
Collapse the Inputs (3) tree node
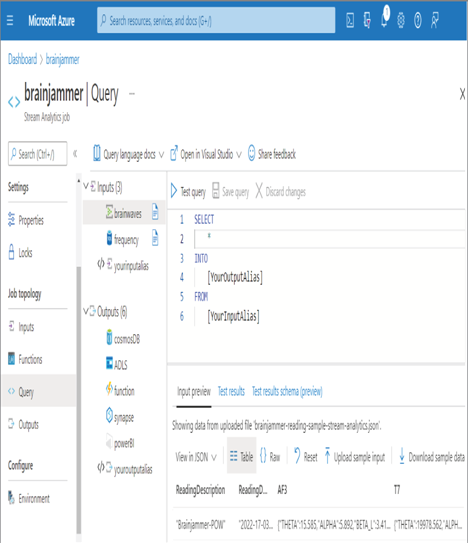86,186
